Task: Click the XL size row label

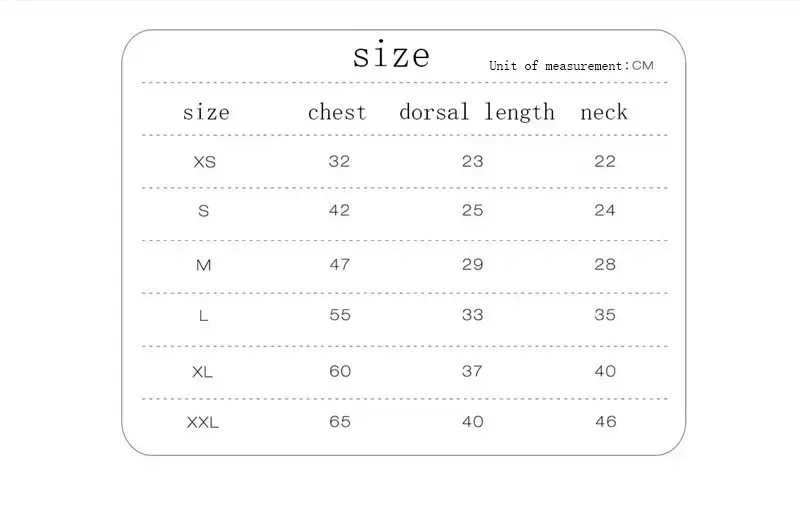Action: pos(203,372)
